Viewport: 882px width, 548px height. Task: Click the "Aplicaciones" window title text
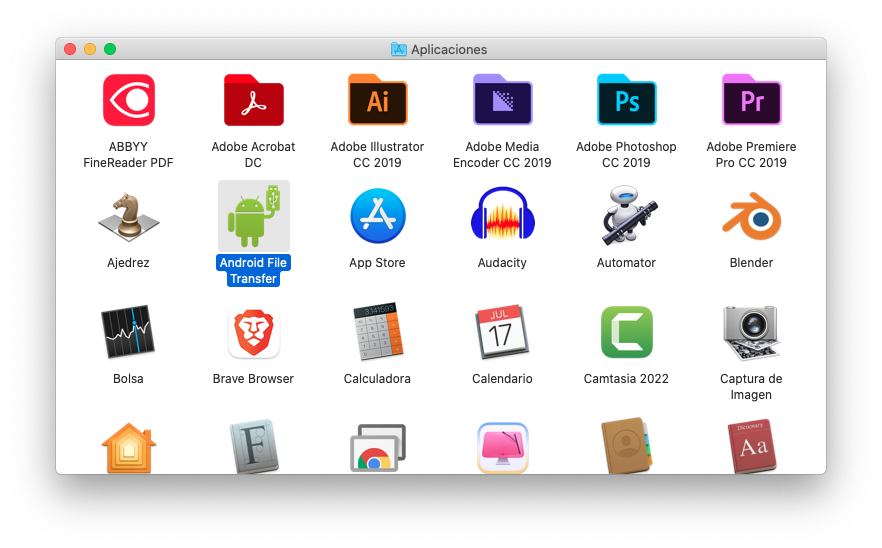449,50
